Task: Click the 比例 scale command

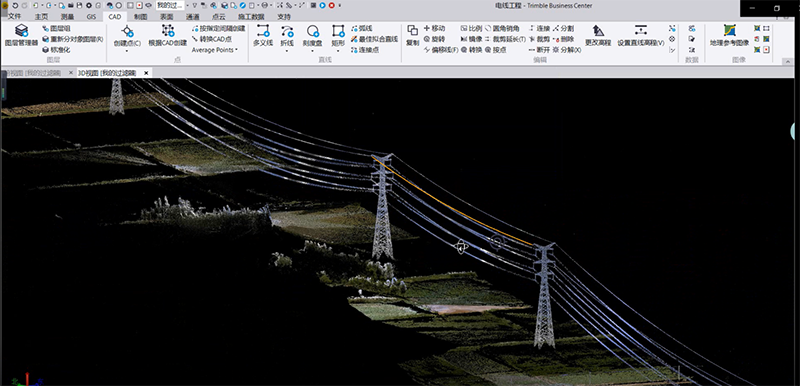Action: pyautogui.click(x=471, y=28)
